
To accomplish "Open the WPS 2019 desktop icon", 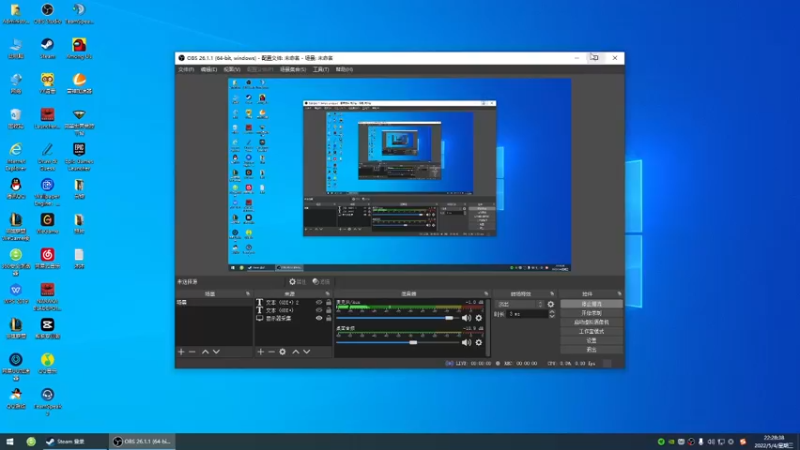I will (16, 294).
